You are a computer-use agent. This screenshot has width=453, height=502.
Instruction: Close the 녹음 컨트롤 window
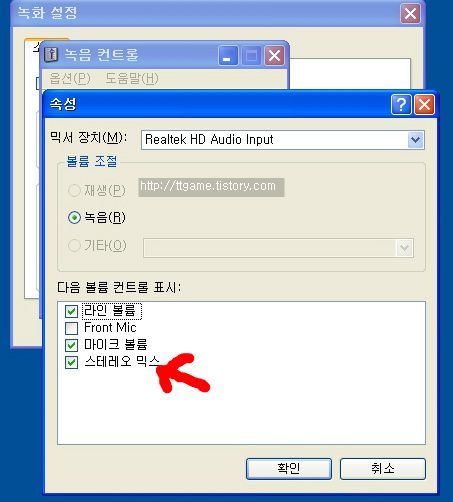pyautogui.click(x=274, y=55)
